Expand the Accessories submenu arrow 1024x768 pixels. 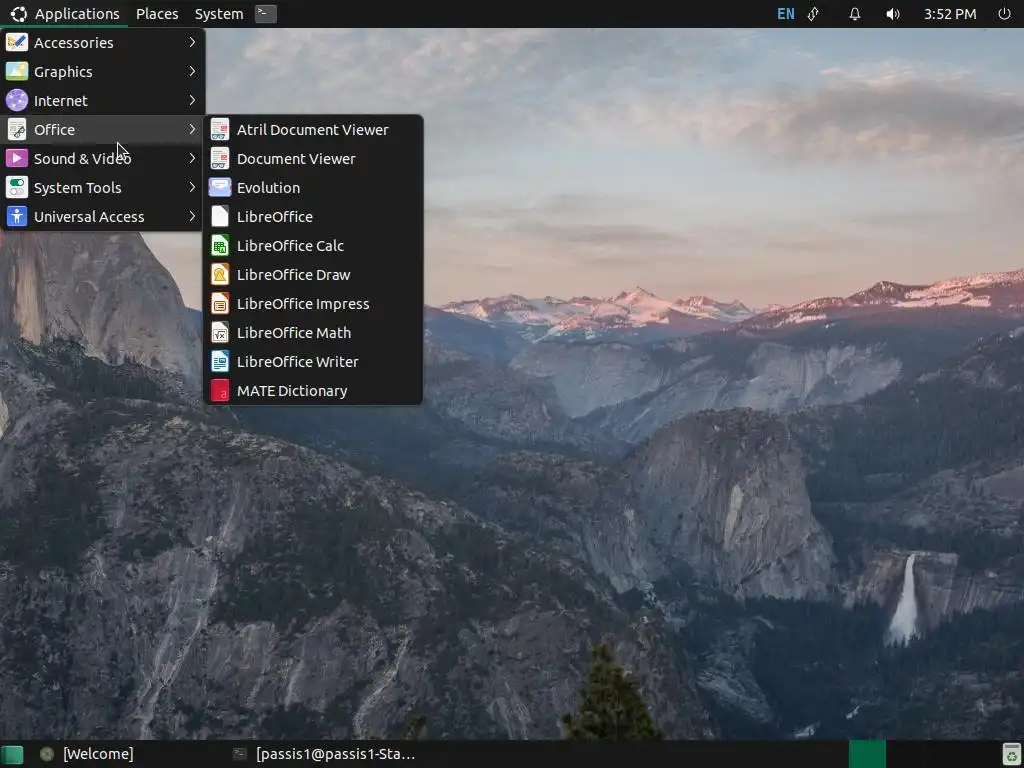192,42
